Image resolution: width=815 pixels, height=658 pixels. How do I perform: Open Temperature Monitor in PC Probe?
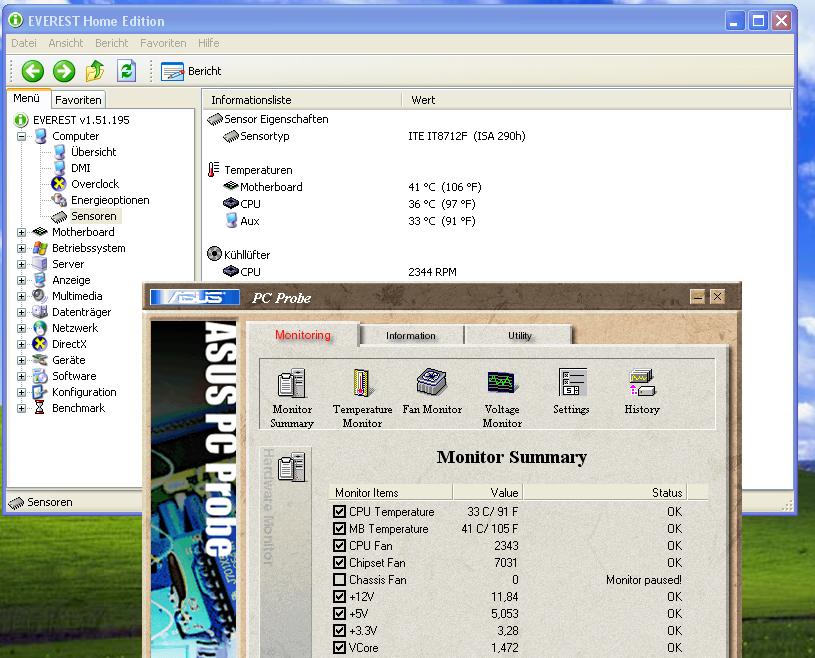pos(362,398)
